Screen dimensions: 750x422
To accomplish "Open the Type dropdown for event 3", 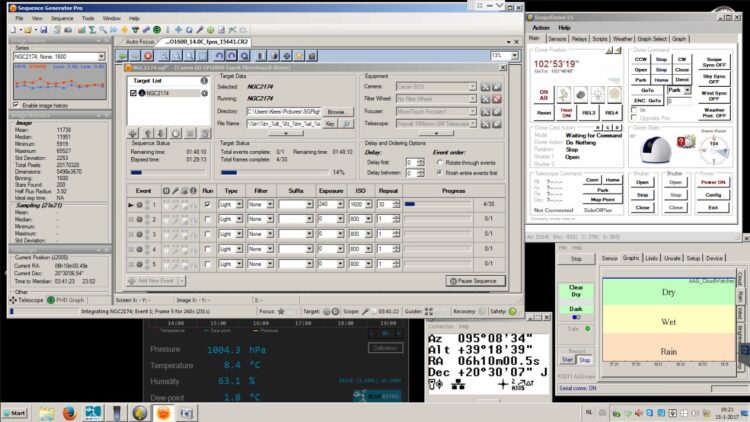I will 239,234.
